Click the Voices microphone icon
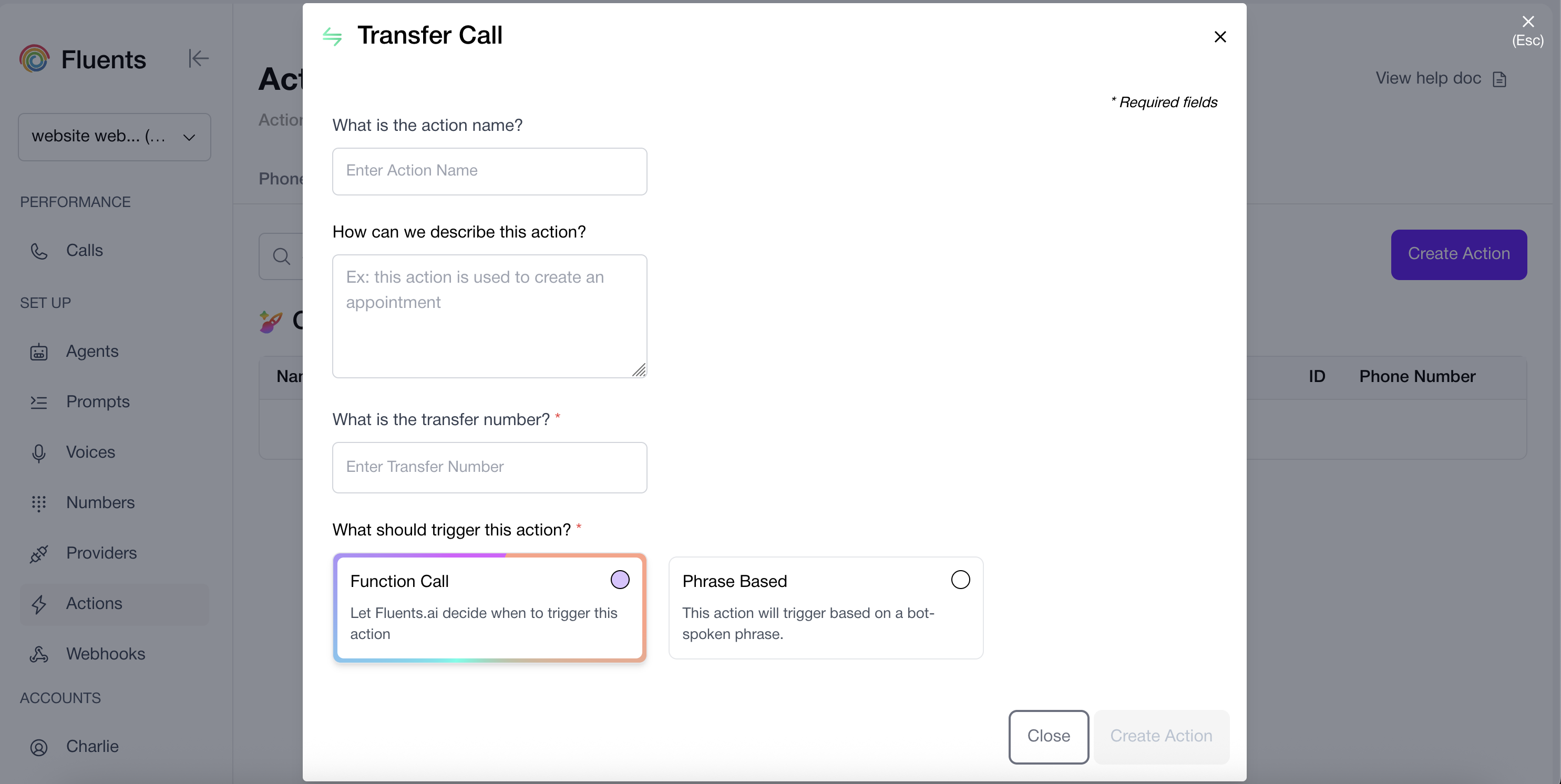Screen dimensions: 1561x784 pos(39,452)
